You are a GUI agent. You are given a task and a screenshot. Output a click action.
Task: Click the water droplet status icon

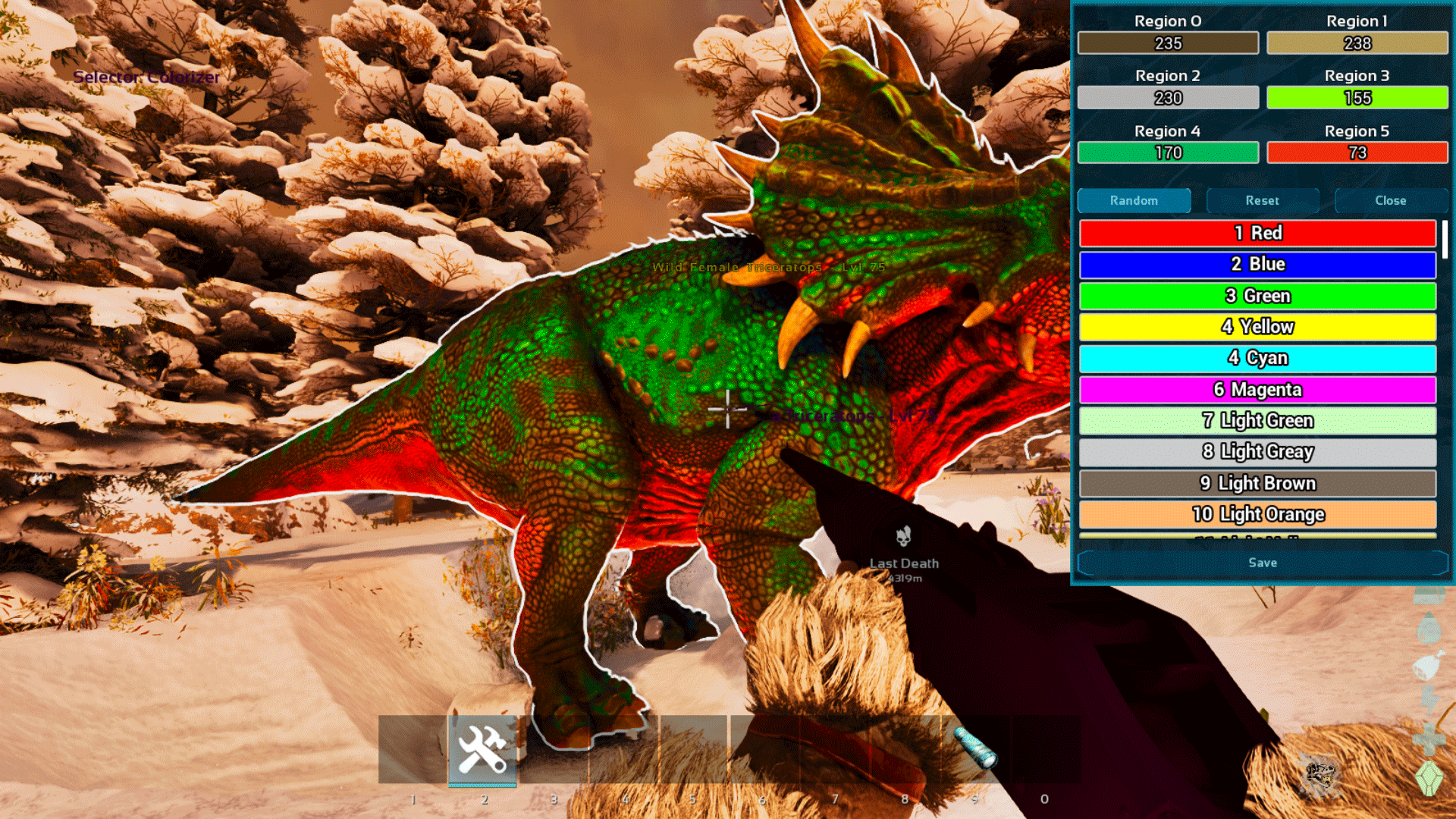coord(1429,629)
